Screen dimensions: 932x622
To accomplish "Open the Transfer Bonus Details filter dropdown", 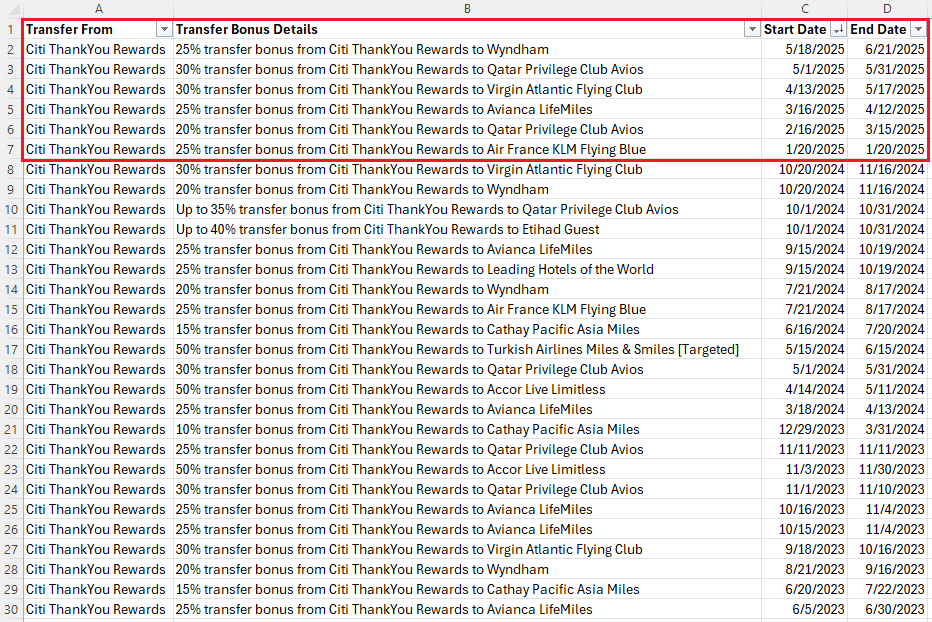I will [x=752, y=29].
